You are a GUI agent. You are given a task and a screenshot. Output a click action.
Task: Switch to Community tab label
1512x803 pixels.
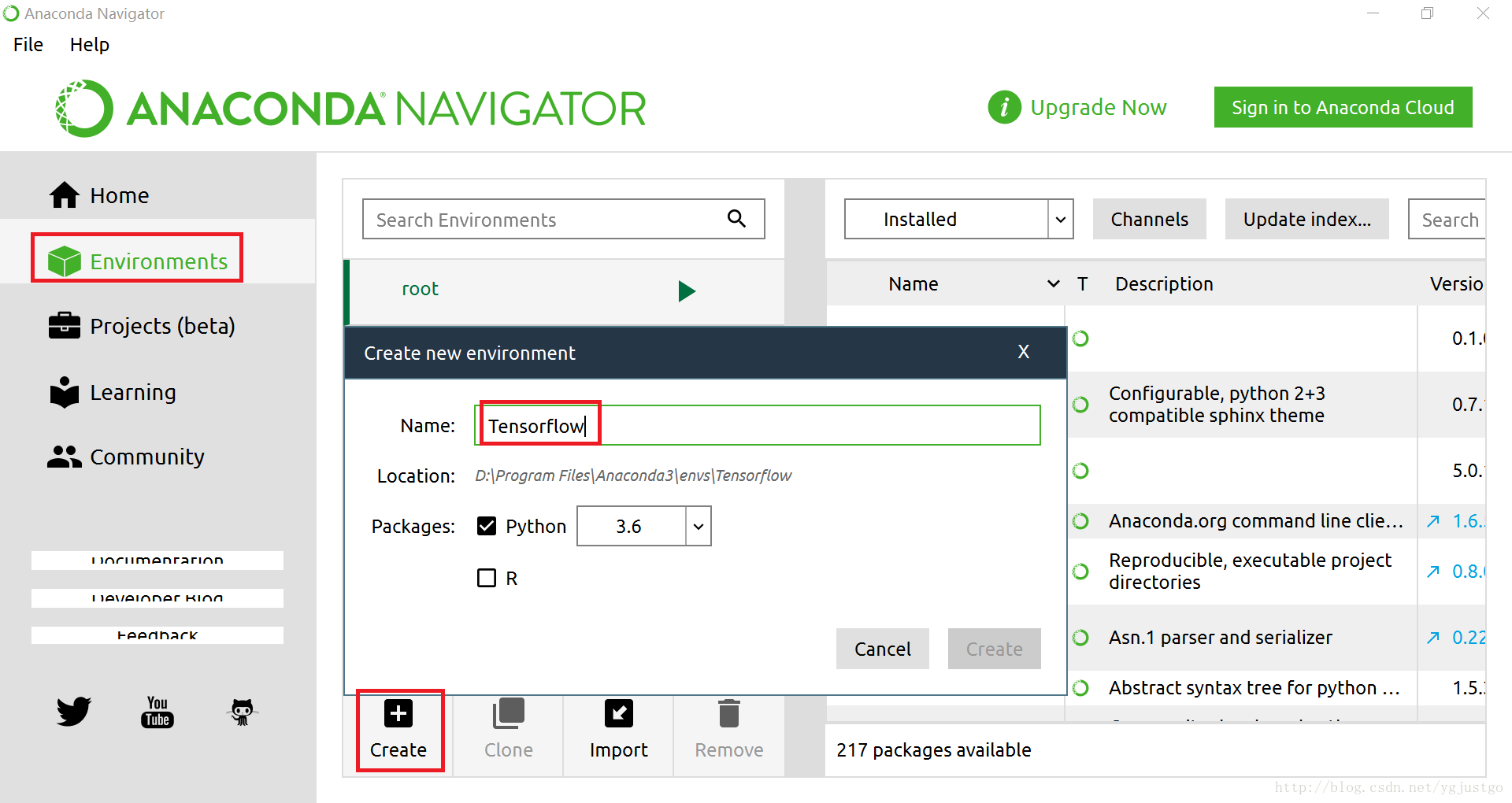147,457
